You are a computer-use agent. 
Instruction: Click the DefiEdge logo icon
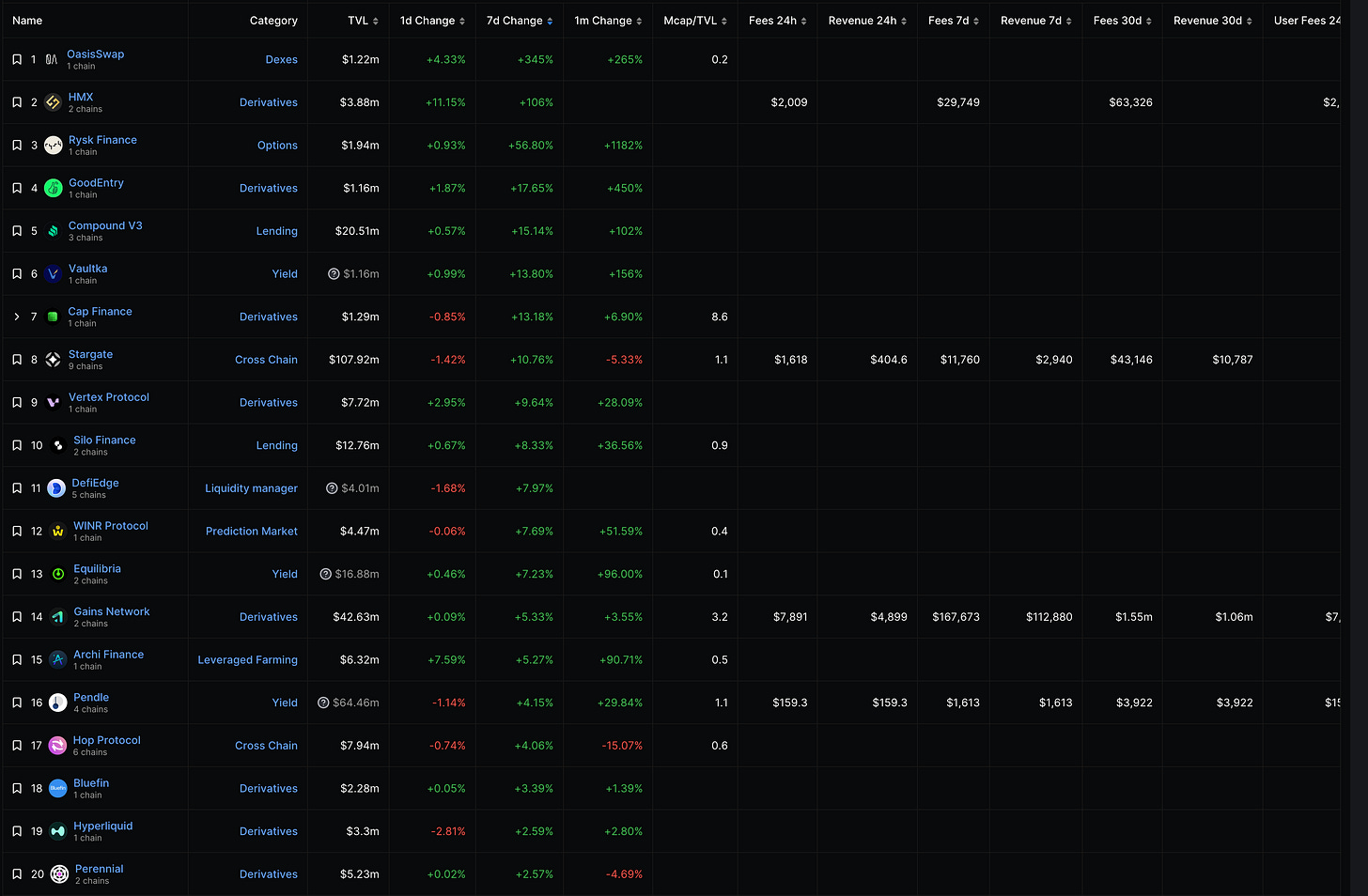[x=56, y=488]
